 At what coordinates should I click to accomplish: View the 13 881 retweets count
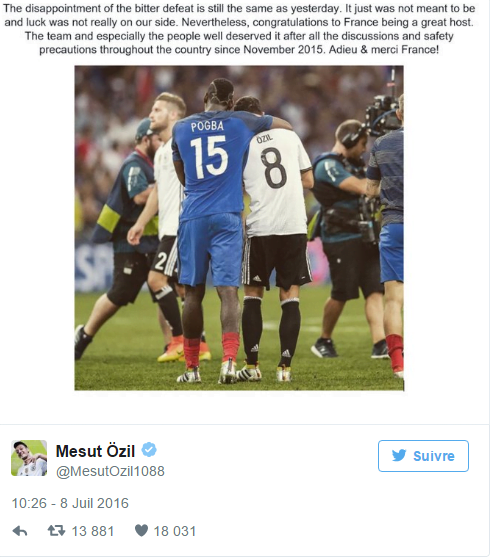pyautogui.click(x=93, y=531)
